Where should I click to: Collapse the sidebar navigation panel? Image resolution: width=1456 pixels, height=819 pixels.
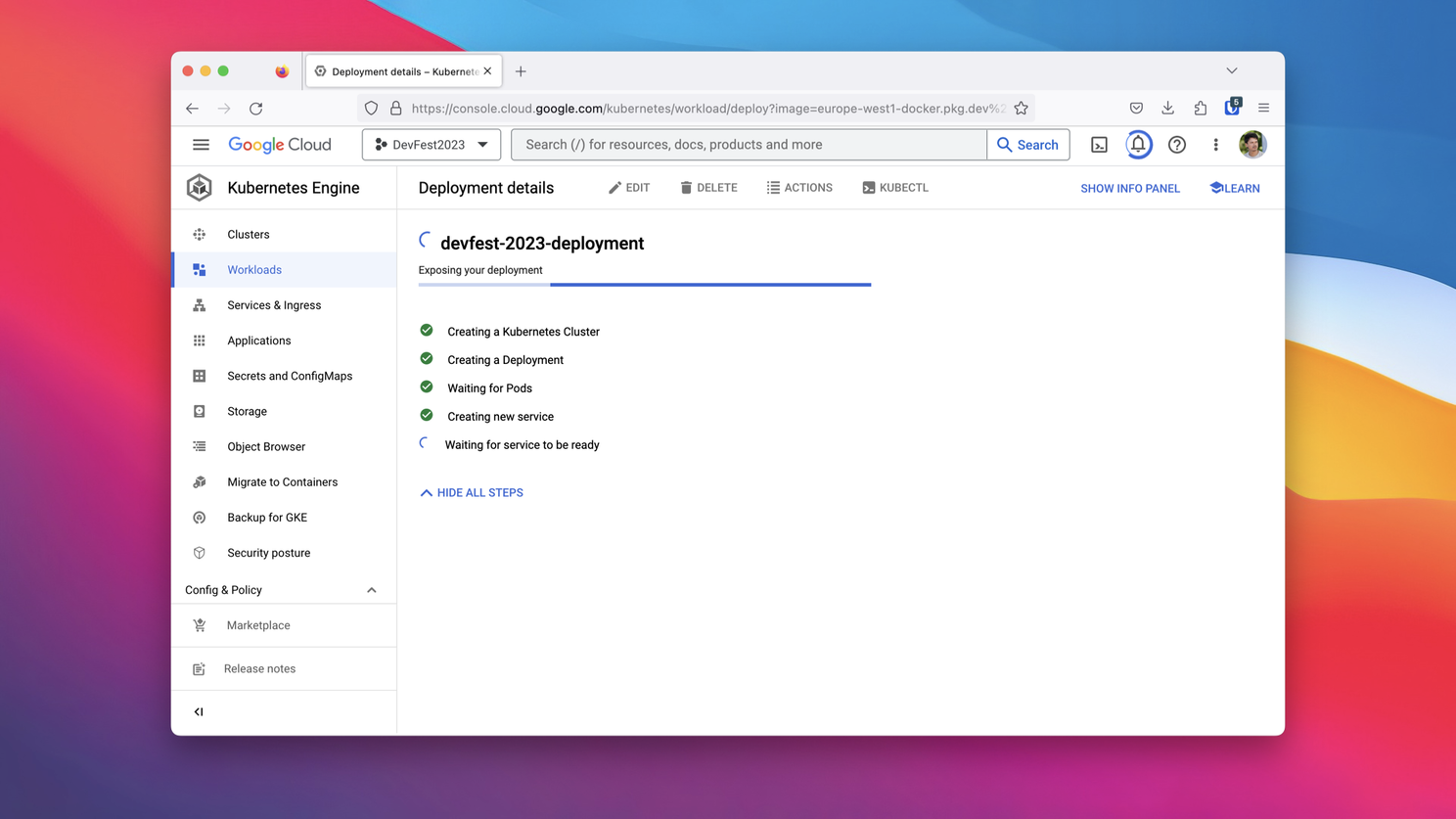(199, 712)
